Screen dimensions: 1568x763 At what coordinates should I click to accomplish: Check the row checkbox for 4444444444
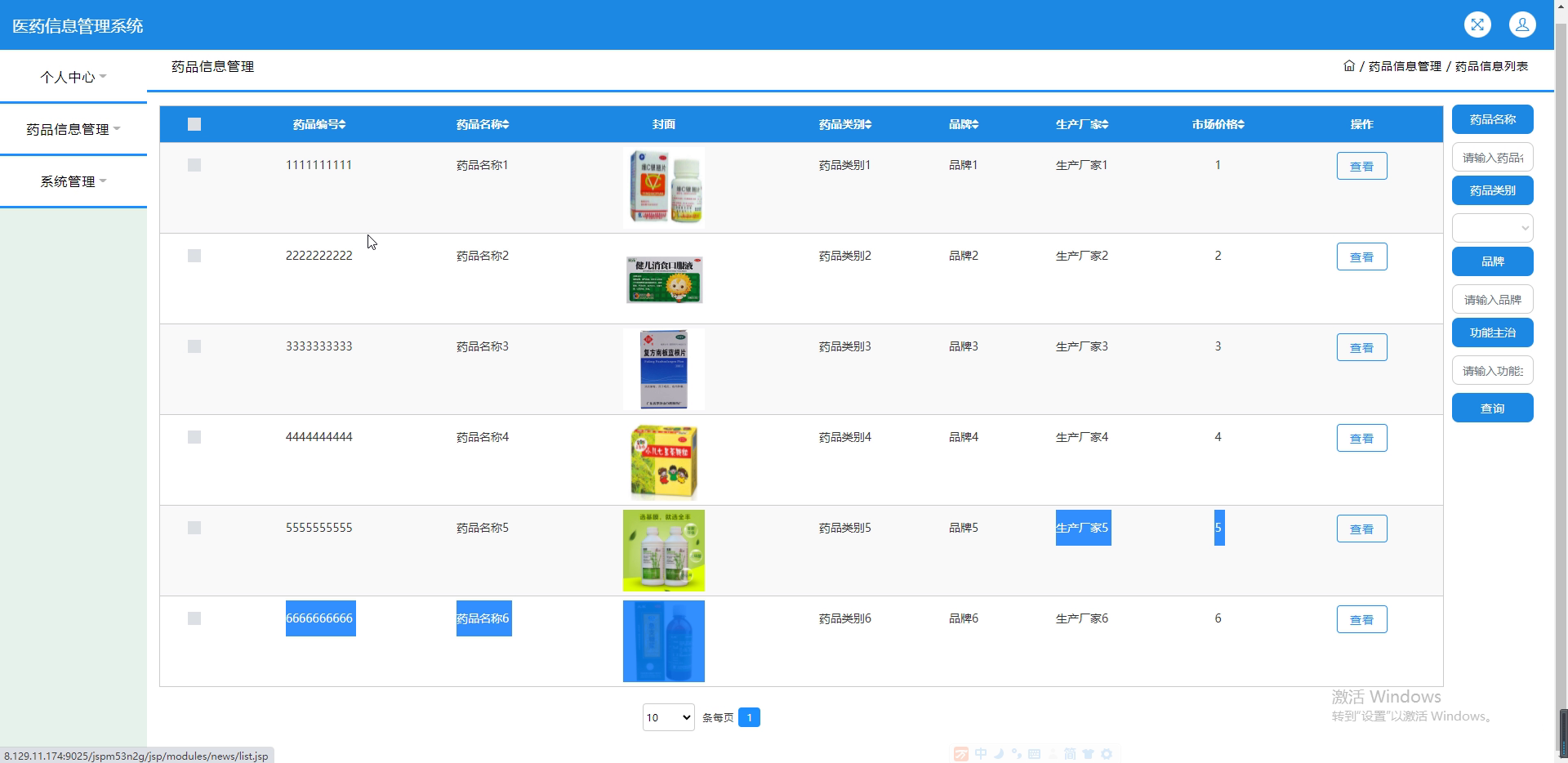pos(194,437)
